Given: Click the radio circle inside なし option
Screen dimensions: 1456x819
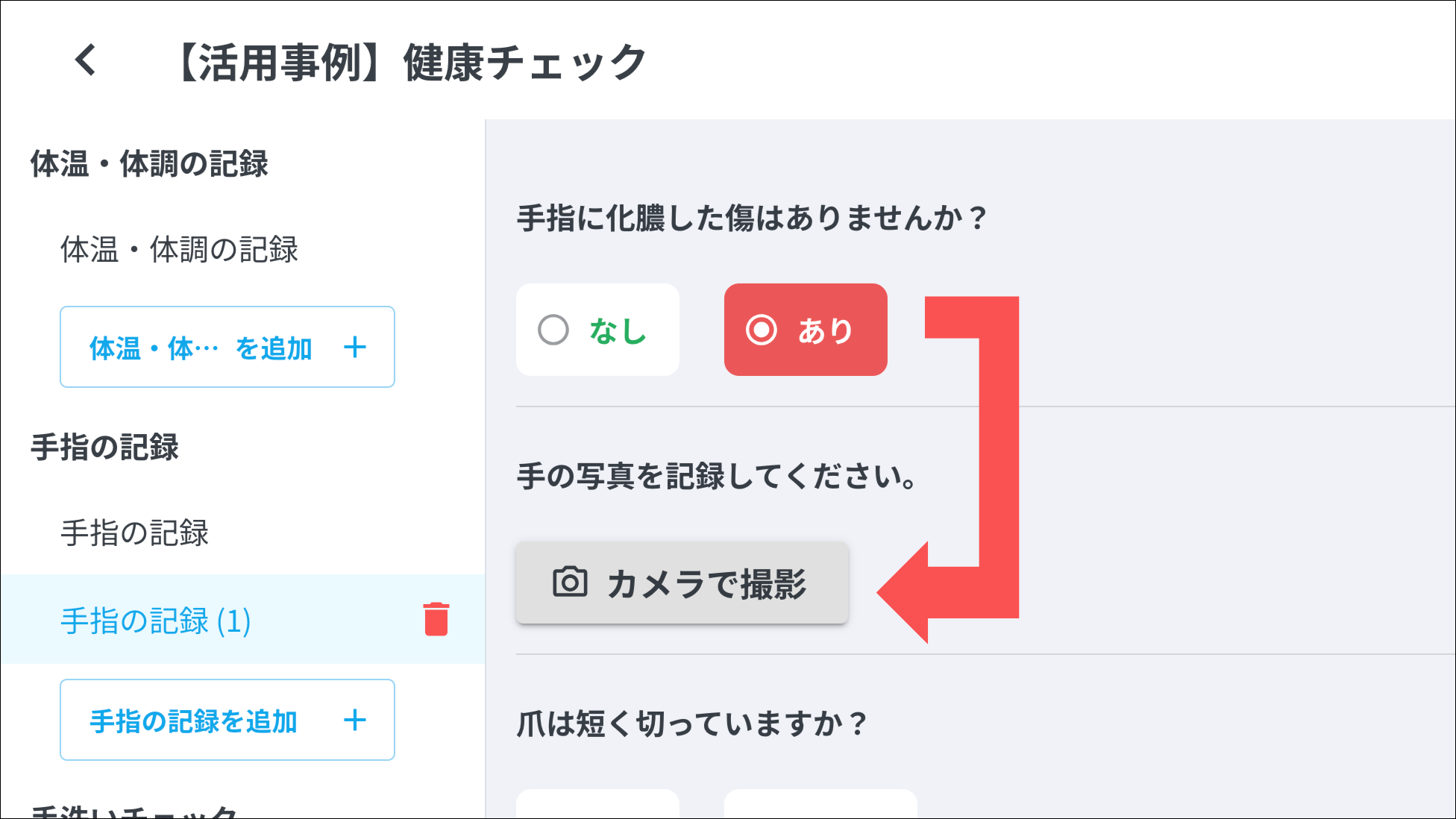Looking at the screenshot, I should 553,330.
